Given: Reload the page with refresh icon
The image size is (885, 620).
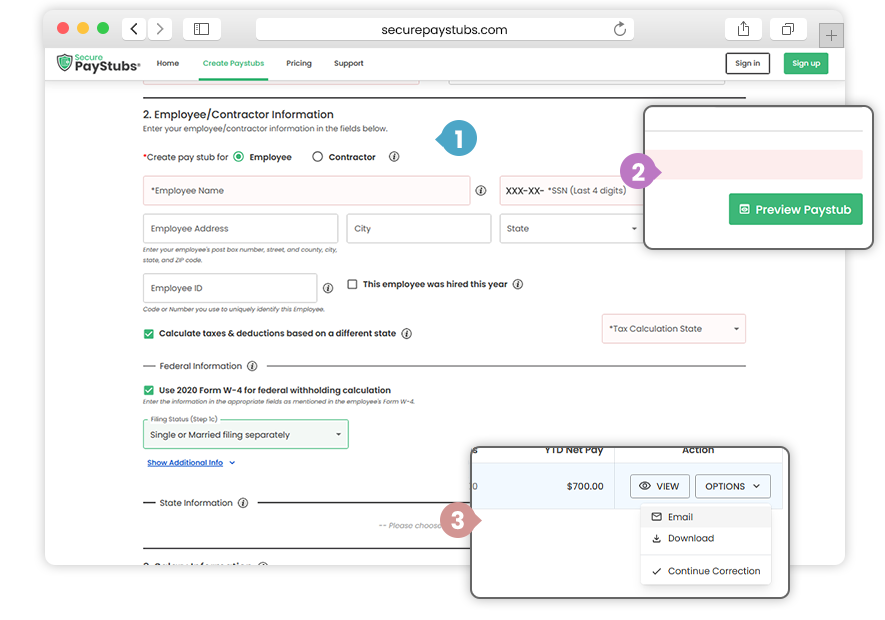Looking at the screenshot, I should coord(620,30).
